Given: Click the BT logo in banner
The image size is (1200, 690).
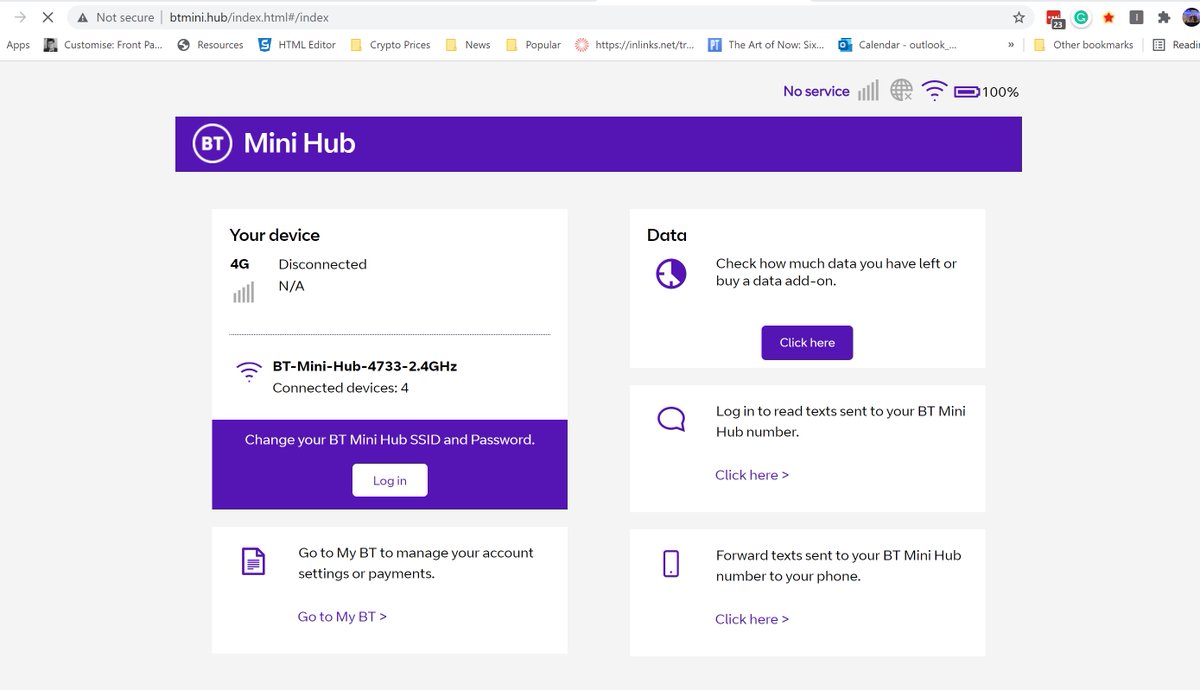Looking at the screenshot, I should coord(213,144).
